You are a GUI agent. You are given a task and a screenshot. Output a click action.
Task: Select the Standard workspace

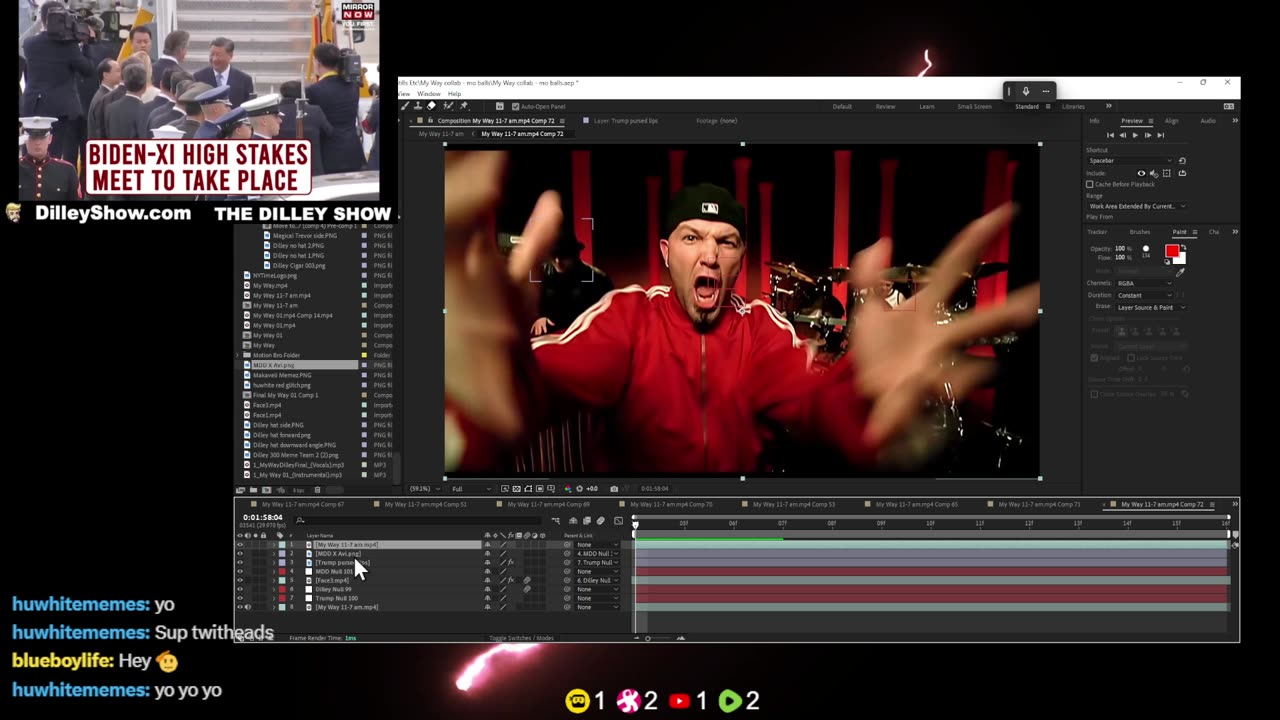click(x=1026, y=106)
